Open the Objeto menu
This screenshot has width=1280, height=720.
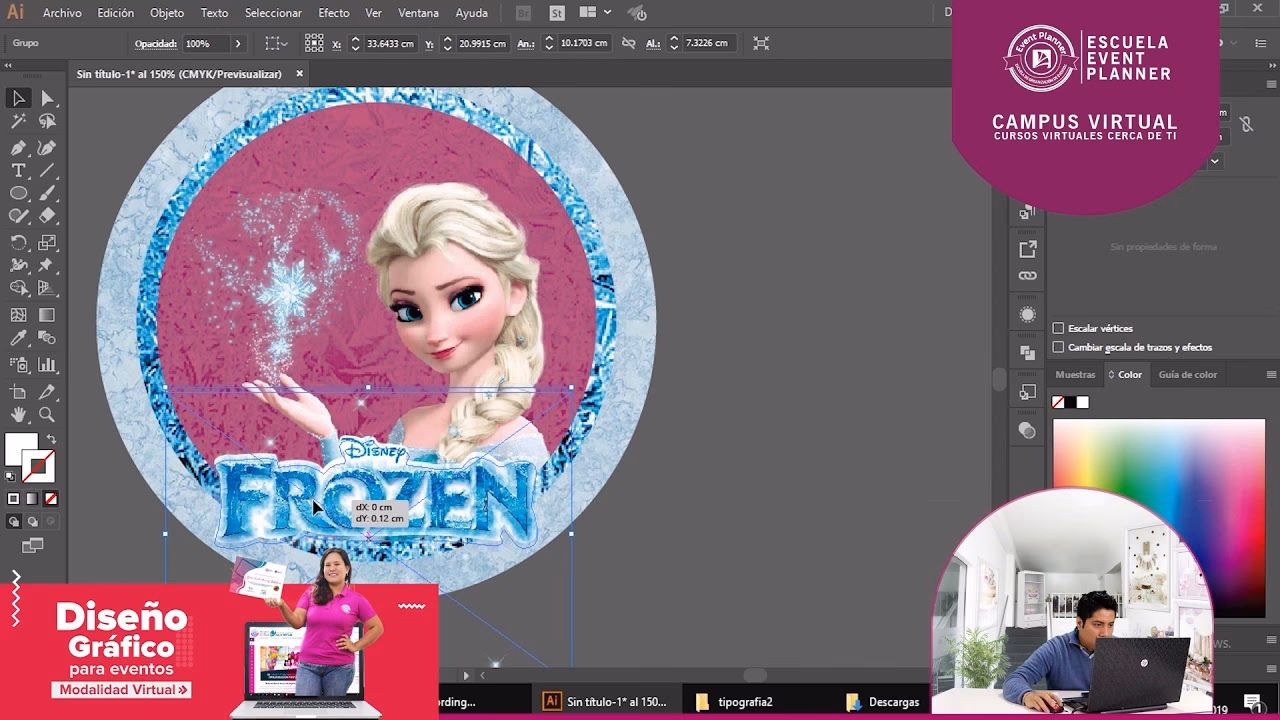tap(167, 13)
